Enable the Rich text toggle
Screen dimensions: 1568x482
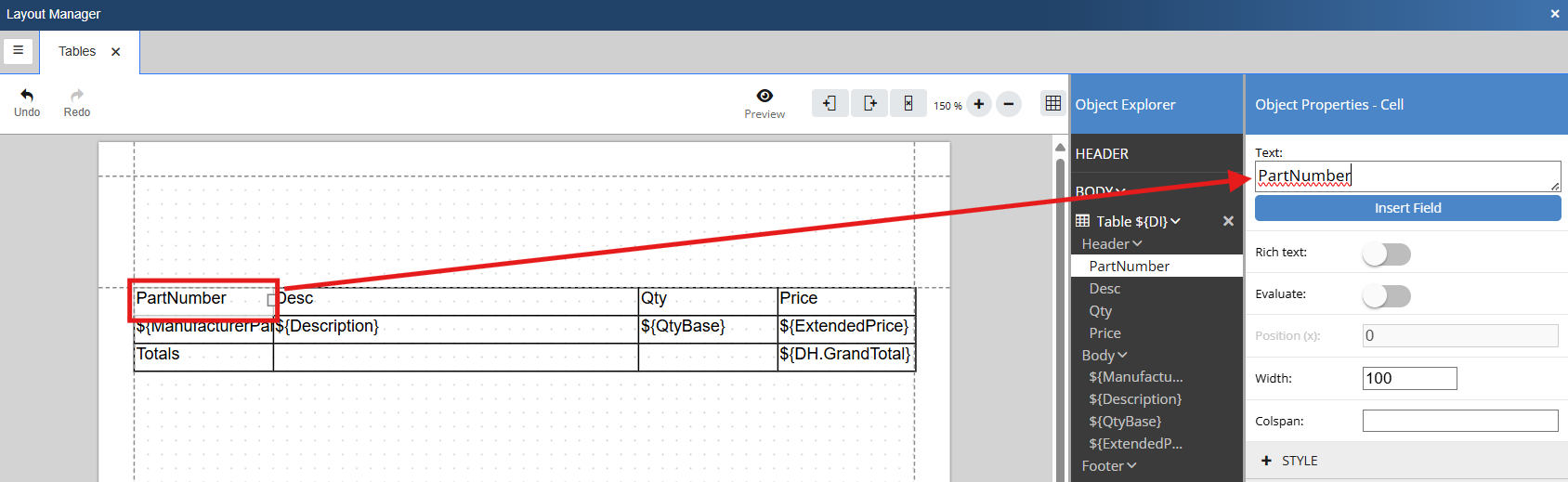[x=1386, y=254]
